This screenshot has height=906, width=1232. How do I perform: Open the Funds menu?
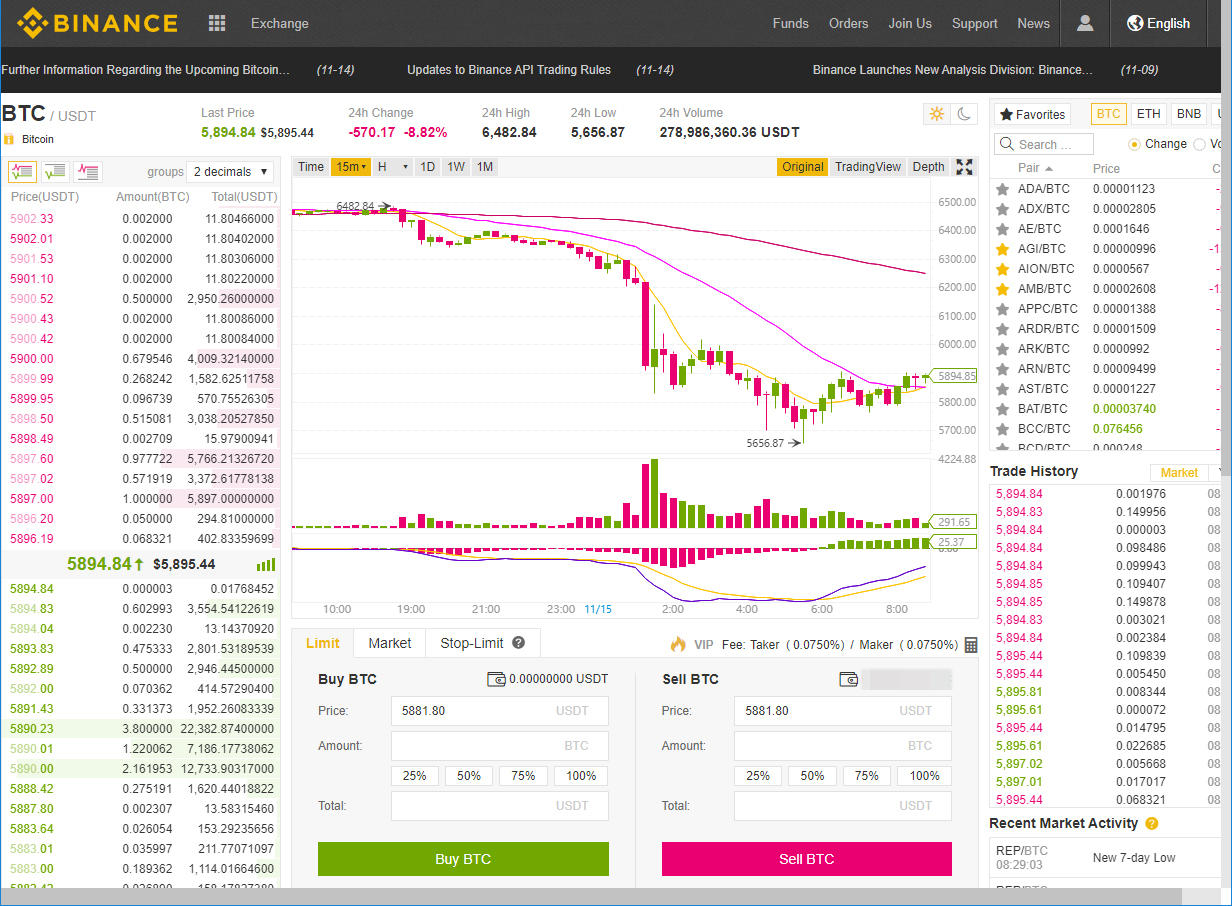[790, 23]
